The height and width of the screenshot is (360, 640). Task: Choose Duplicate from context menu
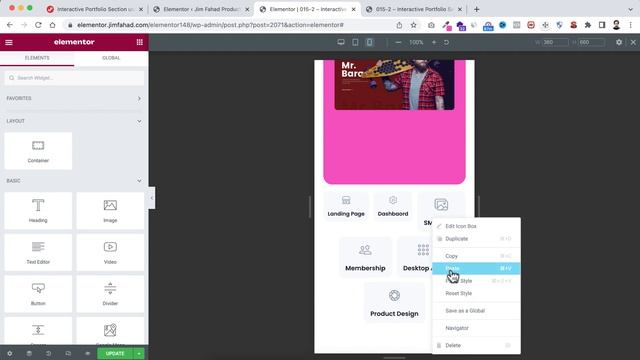pyautogui.click(x=476, y=239)
